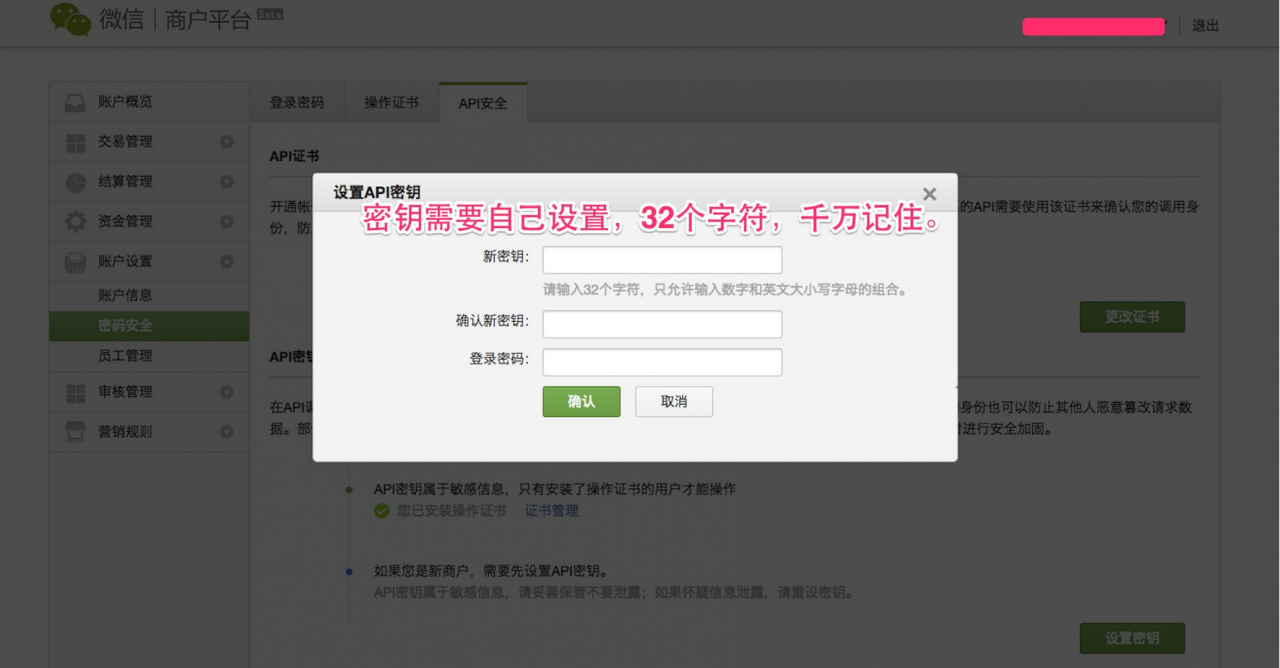Click the 资金管理 gear icon
The width and height of the screenshot is (1280, 668).
[75, 221]
